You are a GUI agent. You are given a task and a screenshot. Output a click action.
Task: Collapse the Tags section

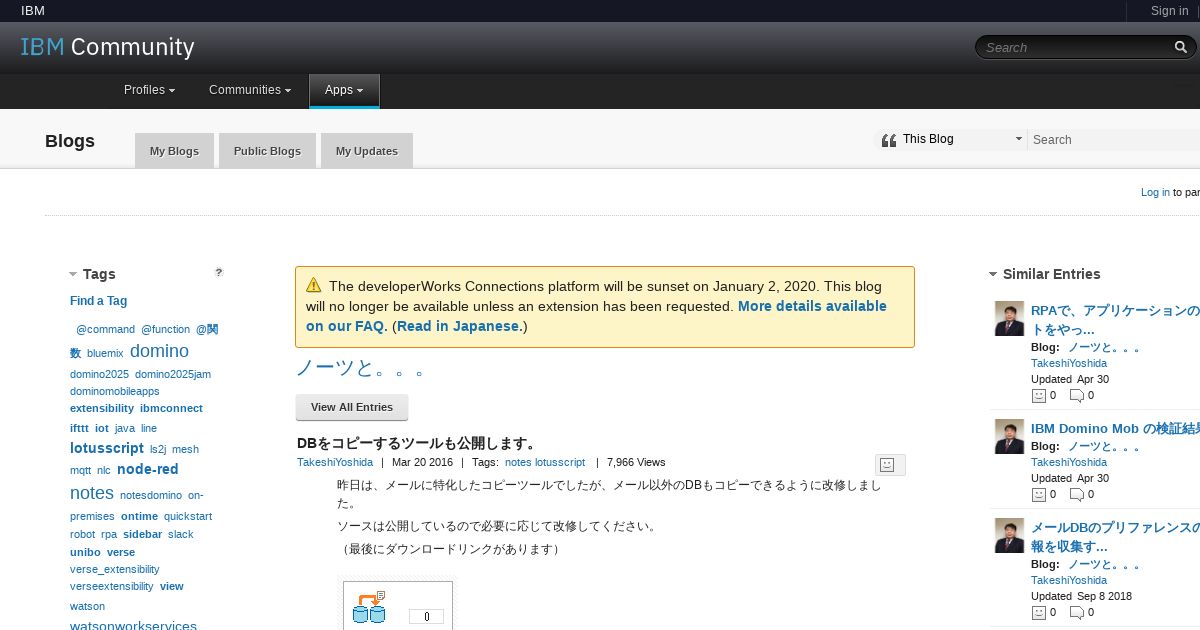click(x=73, y=274)
